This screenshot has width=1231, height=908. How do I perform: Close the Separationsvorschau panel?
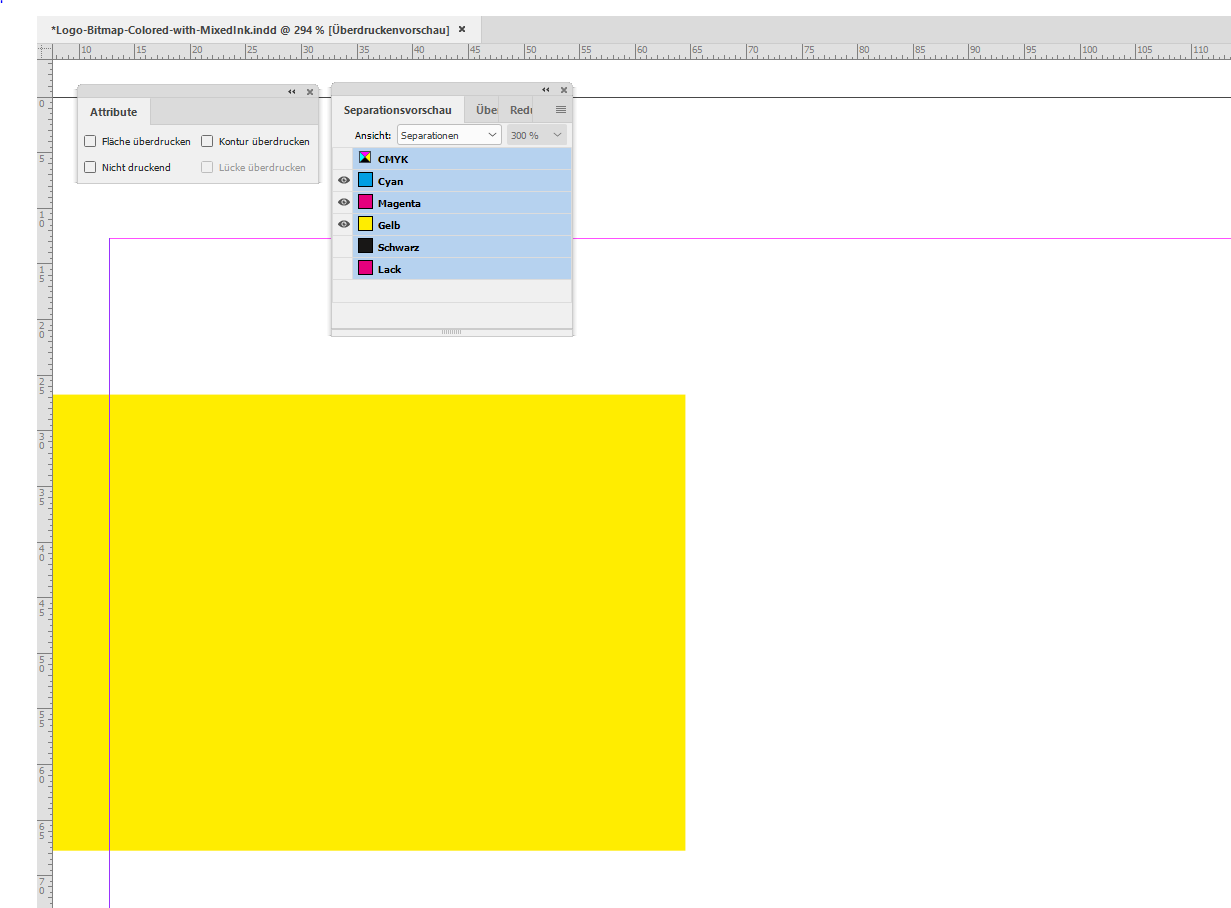[x=564, y=90]
